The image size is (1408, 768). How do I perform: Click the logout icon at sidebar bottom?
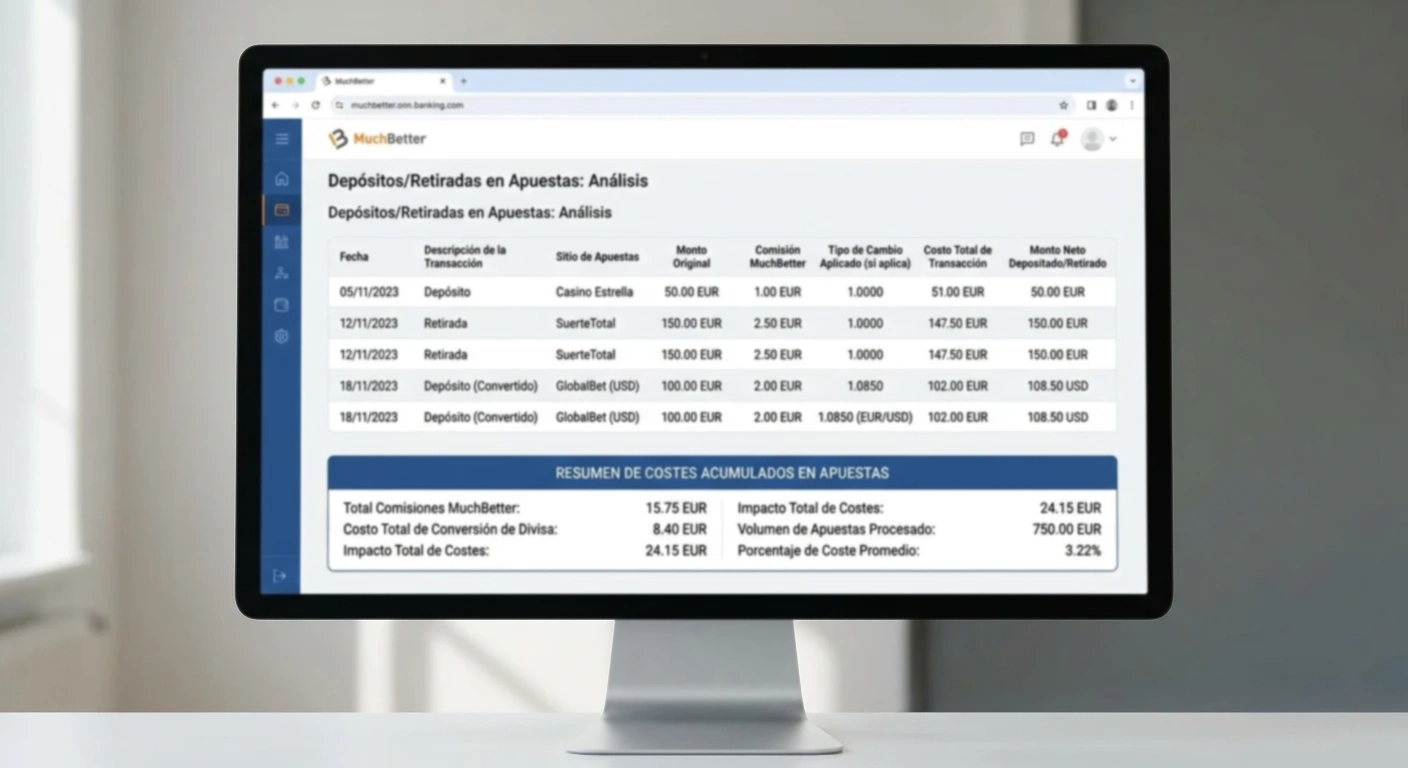(280, 576)
